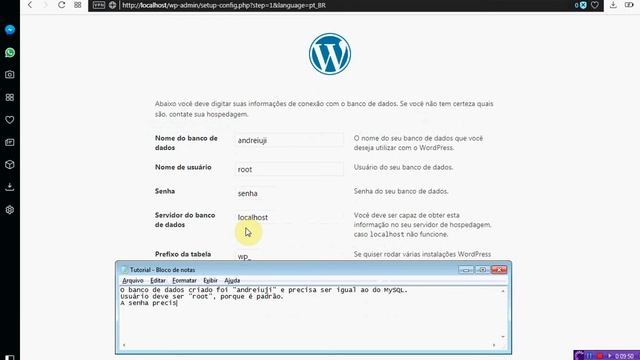Open Formatar menu in Bloco de notas

(184, 280)
